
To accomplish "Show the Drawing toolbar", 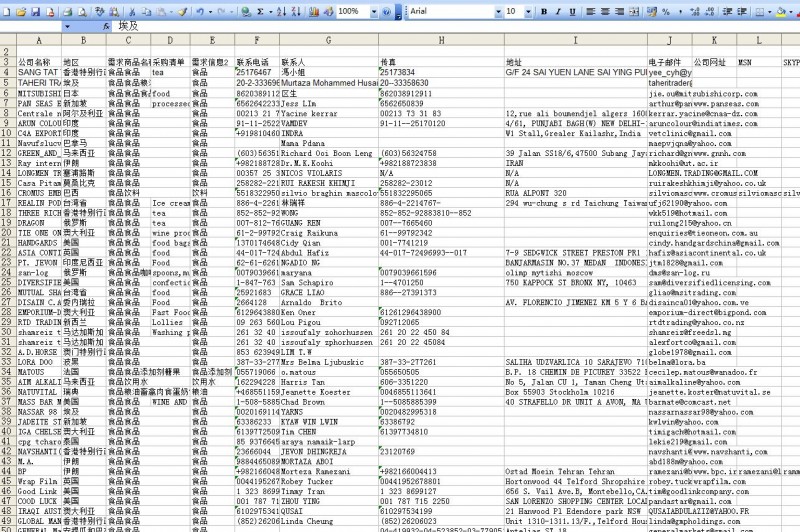I will click(329, 12).
